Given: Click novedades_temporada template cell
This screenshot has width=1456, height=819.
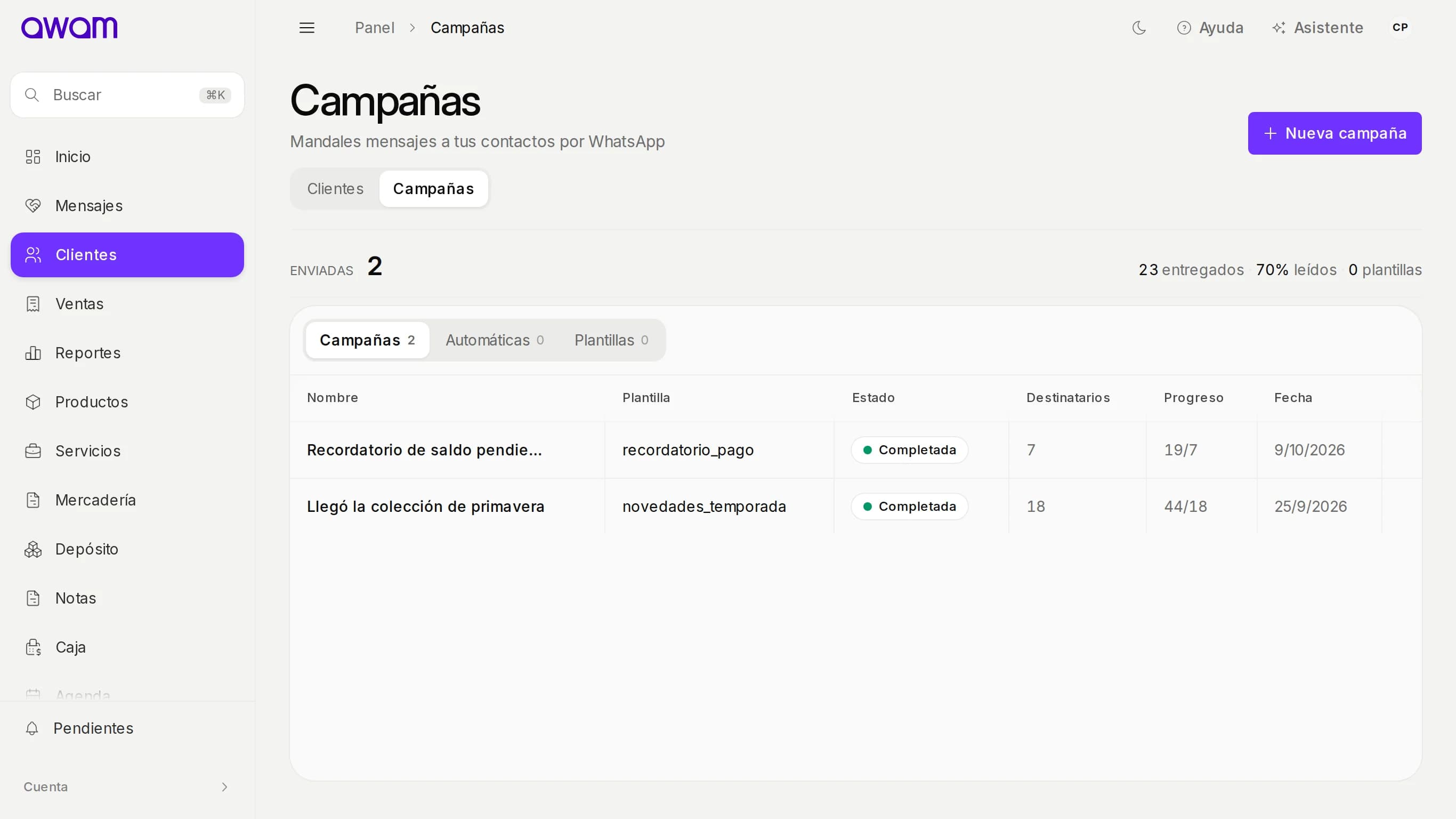Looking at the screenshot, I should coord(704,506).
